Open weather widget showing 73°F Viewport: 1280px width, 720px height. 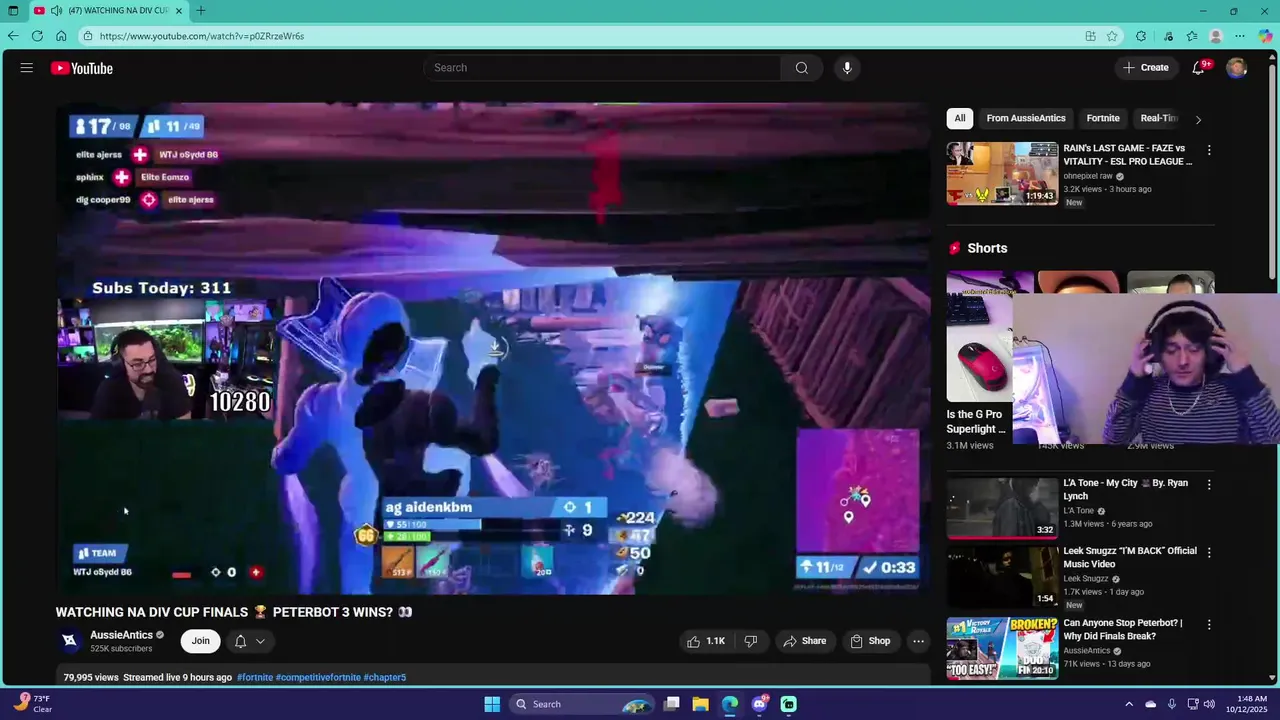[33, 704]
